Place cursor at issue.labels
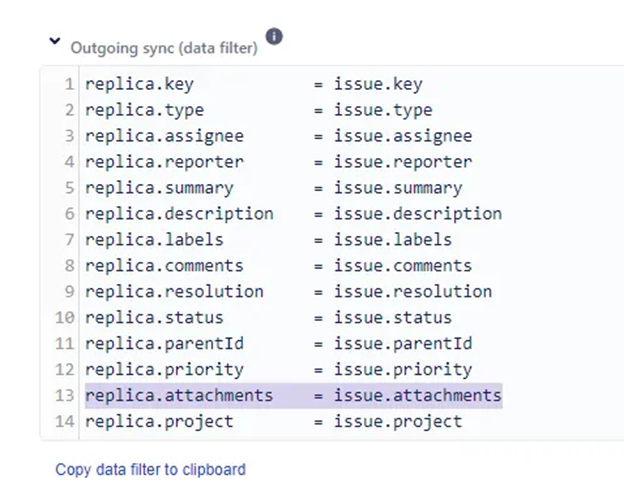Viewport: 624px width, 501px height. 393,240
